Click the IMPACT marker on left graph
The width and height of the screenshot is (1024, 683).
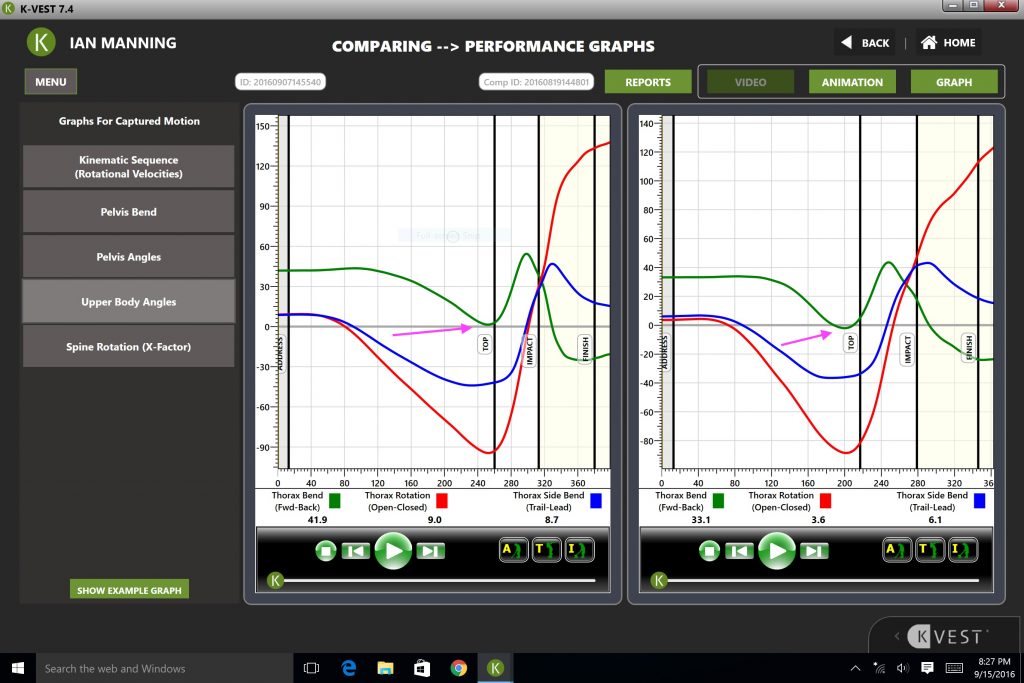click(x=529, y=350)
